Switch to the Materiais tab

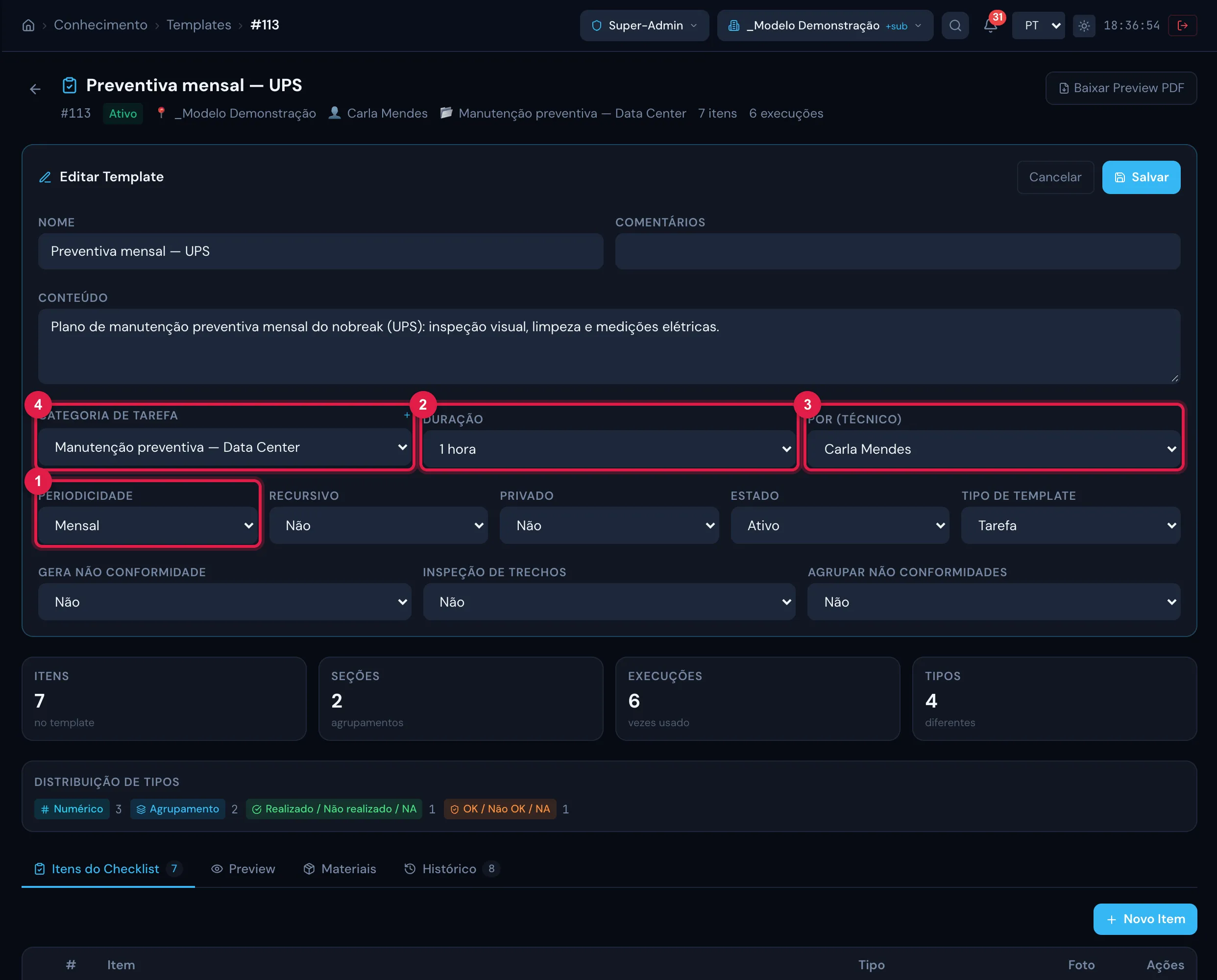click(340, 869)
